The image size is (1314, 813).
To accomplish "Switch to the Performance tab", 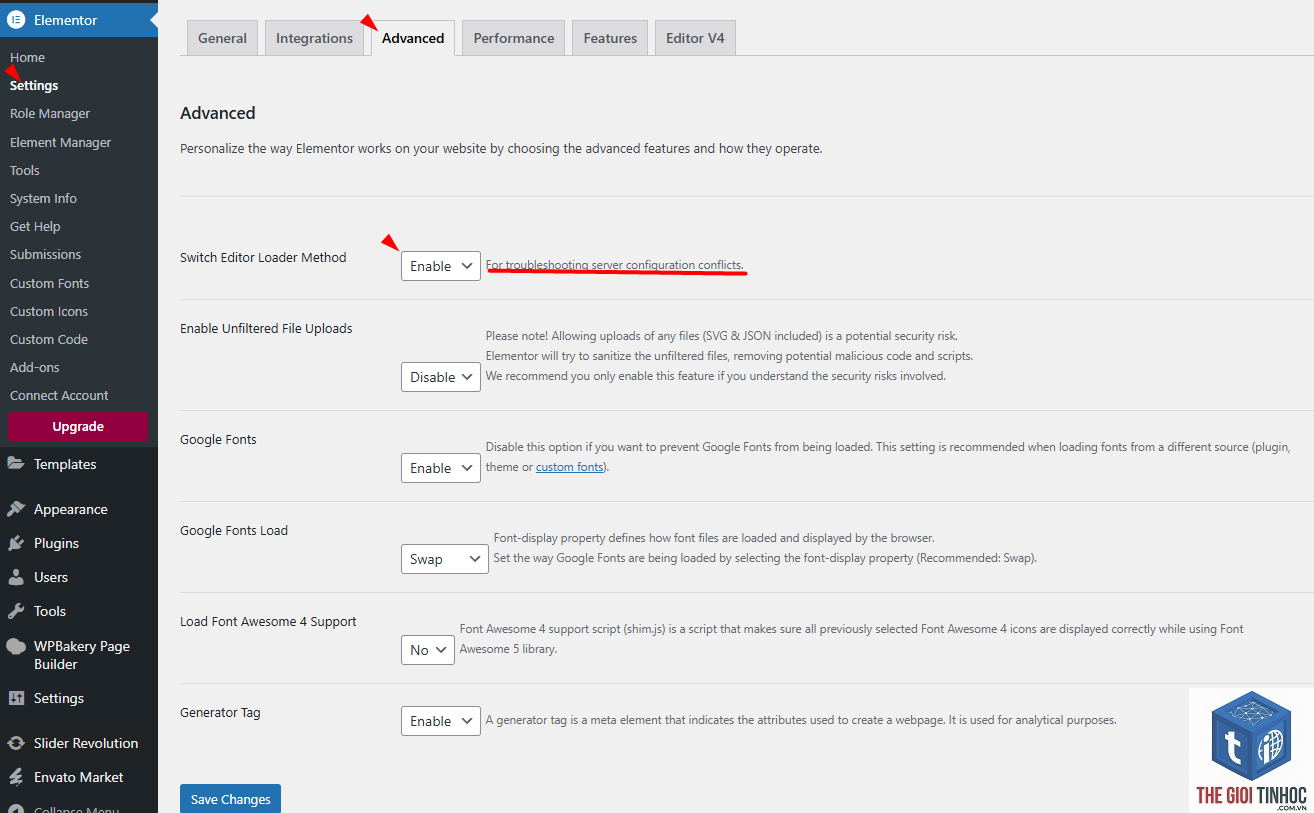I will (514, 38).
